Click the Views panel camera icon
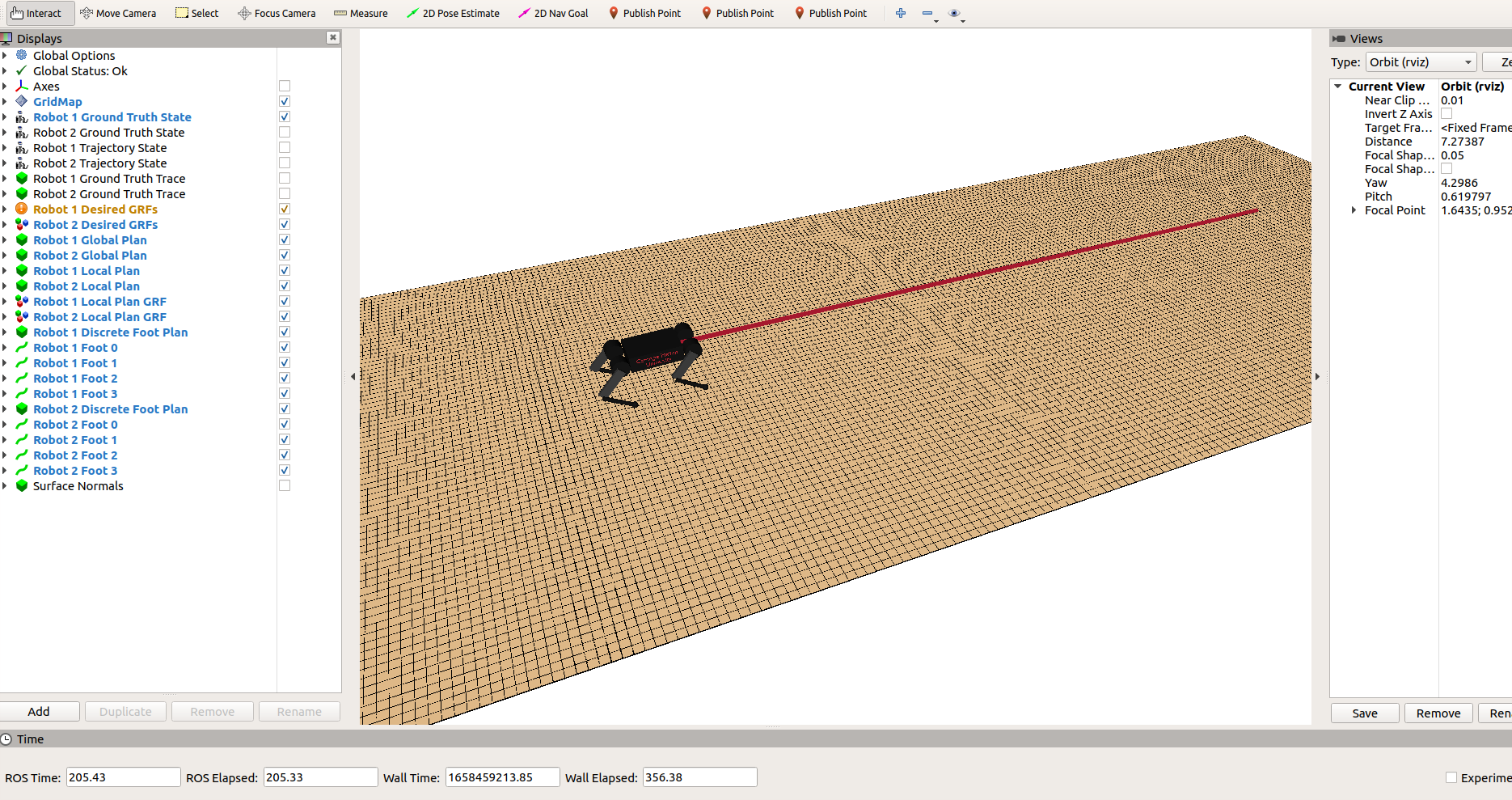This screenshot has width=1512, height=800. pos(1339,38)
